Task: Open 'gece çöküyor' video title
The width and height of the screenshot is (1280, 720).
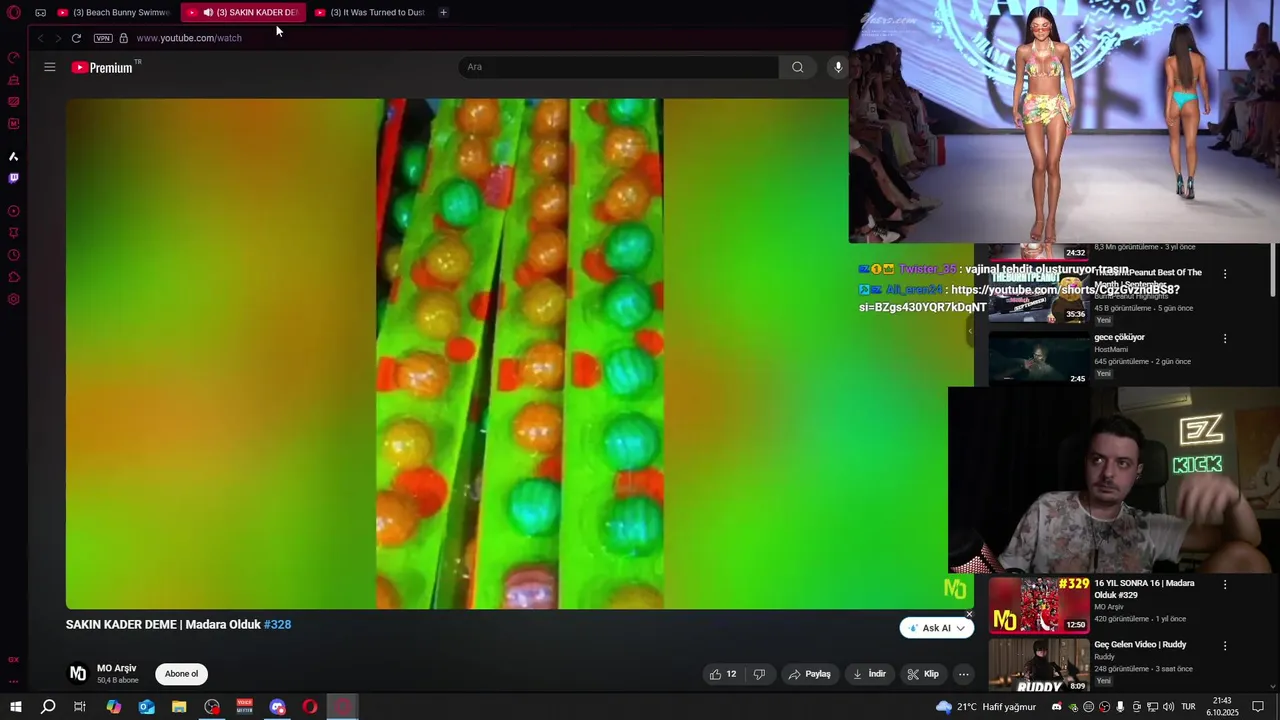Action: [1119, 337]
